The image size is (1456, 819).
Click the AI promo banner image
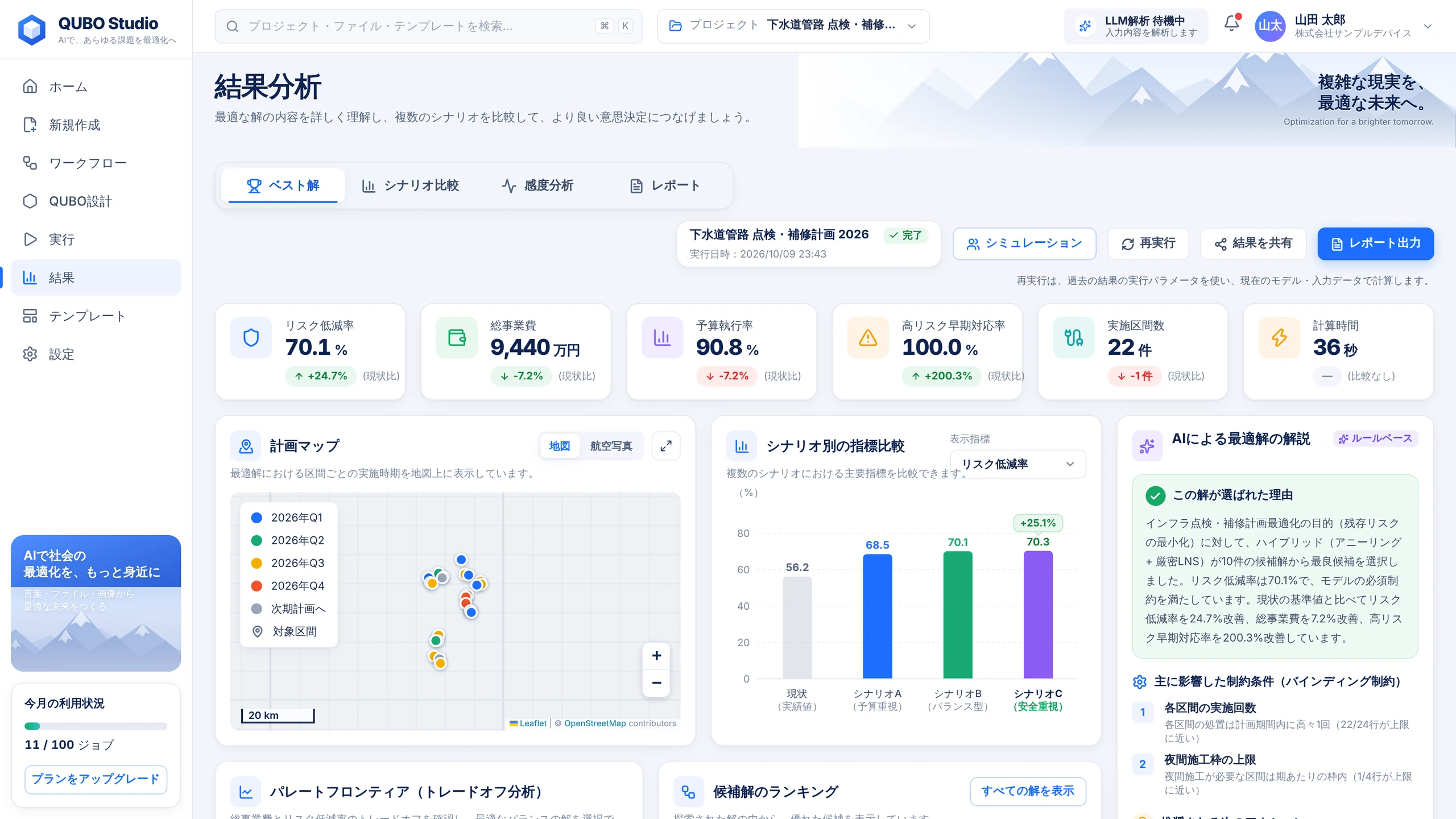pos(96,603)
